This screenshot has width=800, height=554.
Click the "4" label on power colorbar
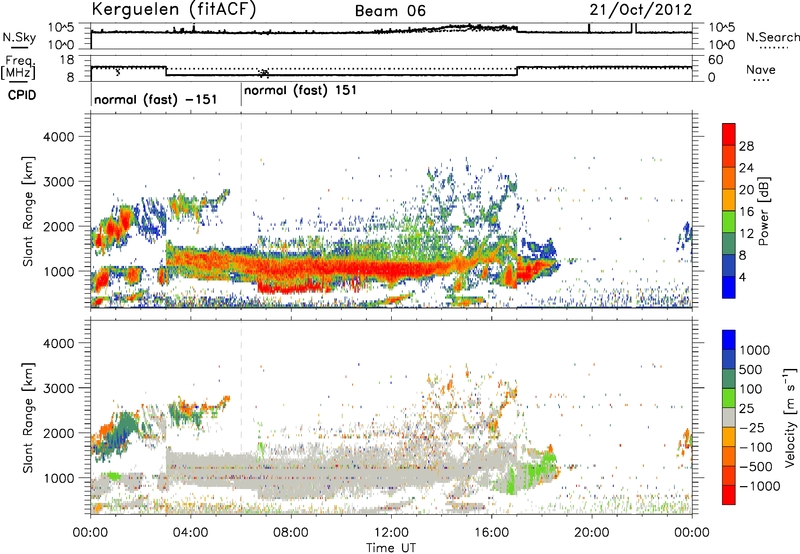click(742, 278)
